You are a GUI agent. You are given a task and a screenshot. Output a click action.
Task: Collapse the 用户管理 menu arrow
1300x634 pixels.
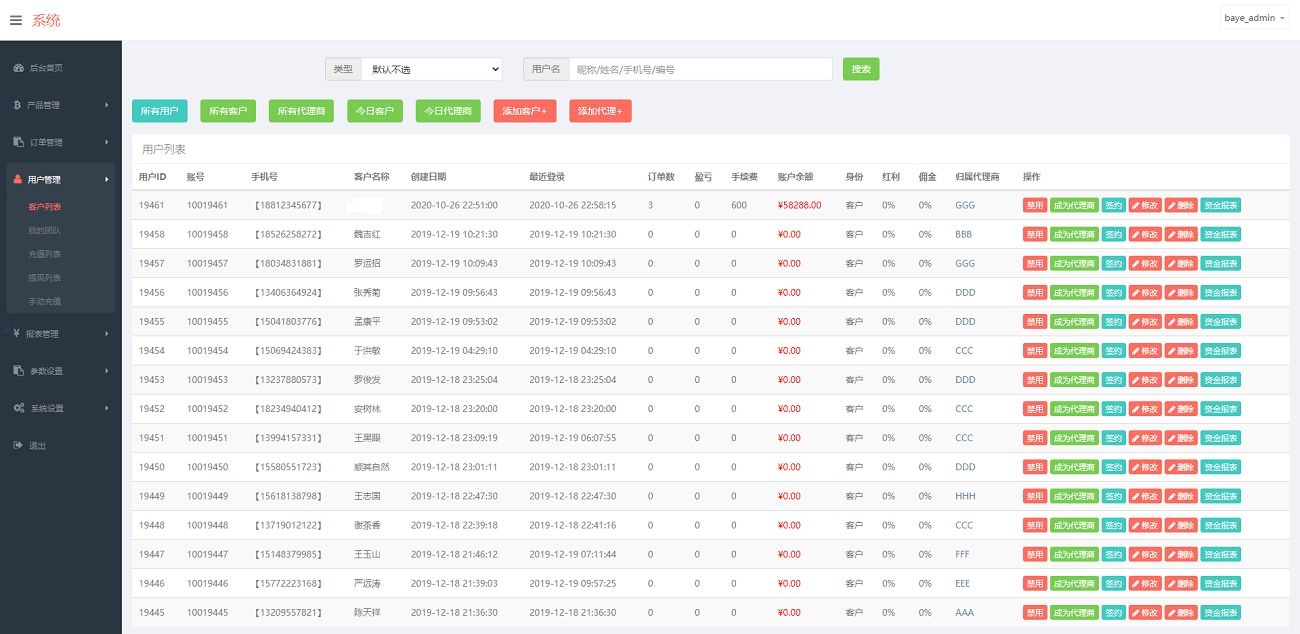[x=107, y=180]
